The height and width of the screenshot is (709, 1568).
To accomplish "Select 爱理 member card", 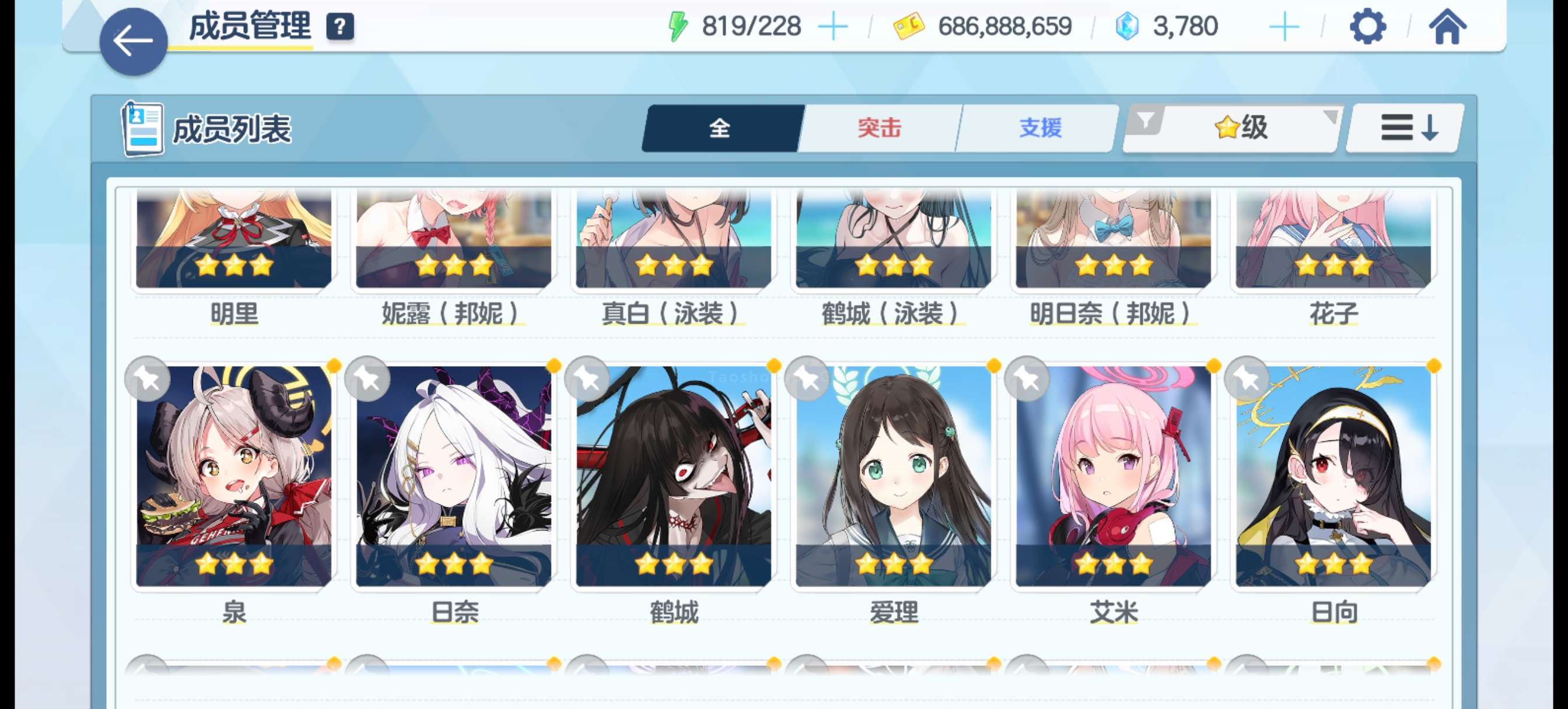I will pyautogui.click(x=893, y=475).
